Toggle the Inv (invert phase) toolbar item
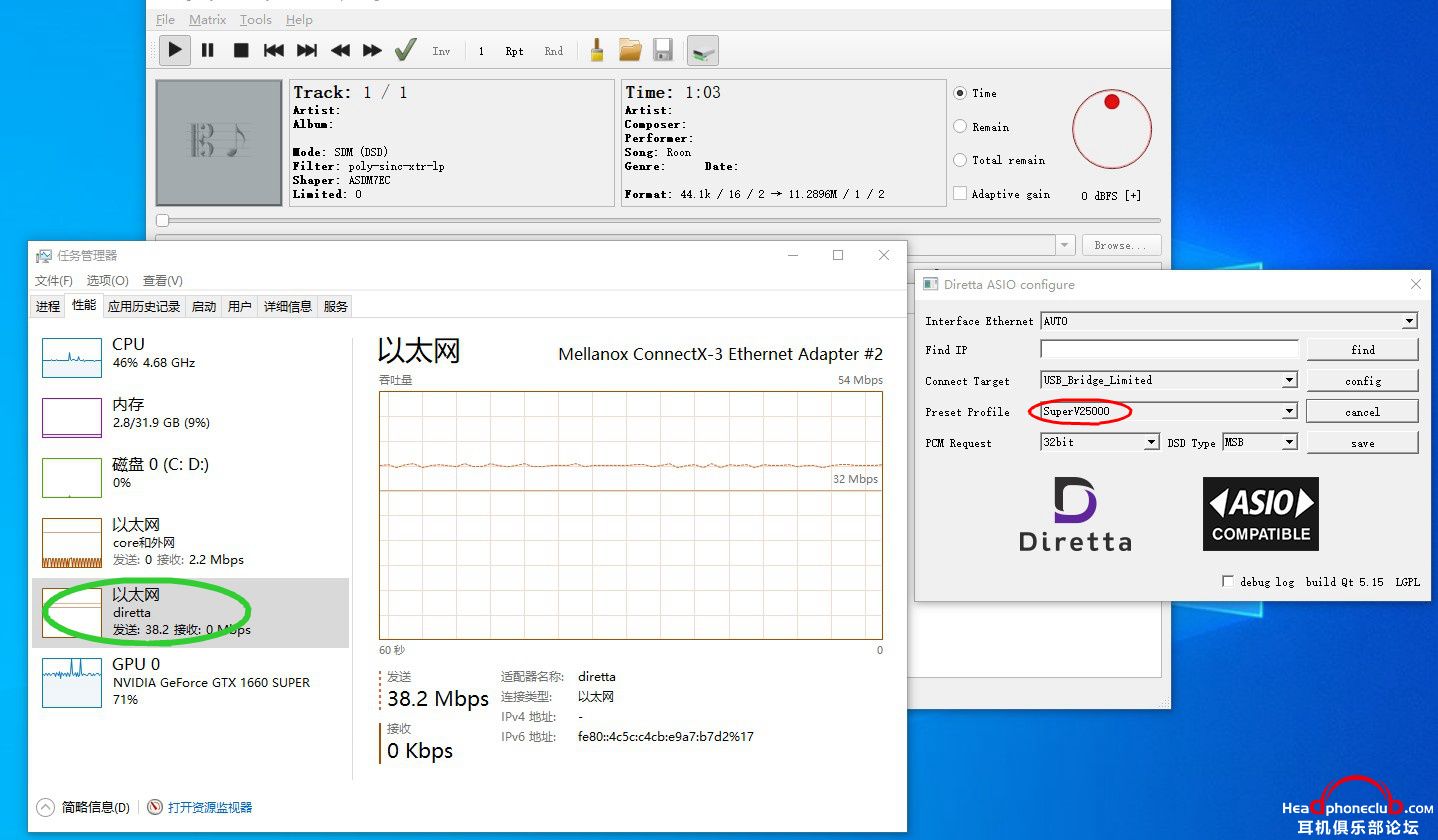 click(x=441, y=51)
